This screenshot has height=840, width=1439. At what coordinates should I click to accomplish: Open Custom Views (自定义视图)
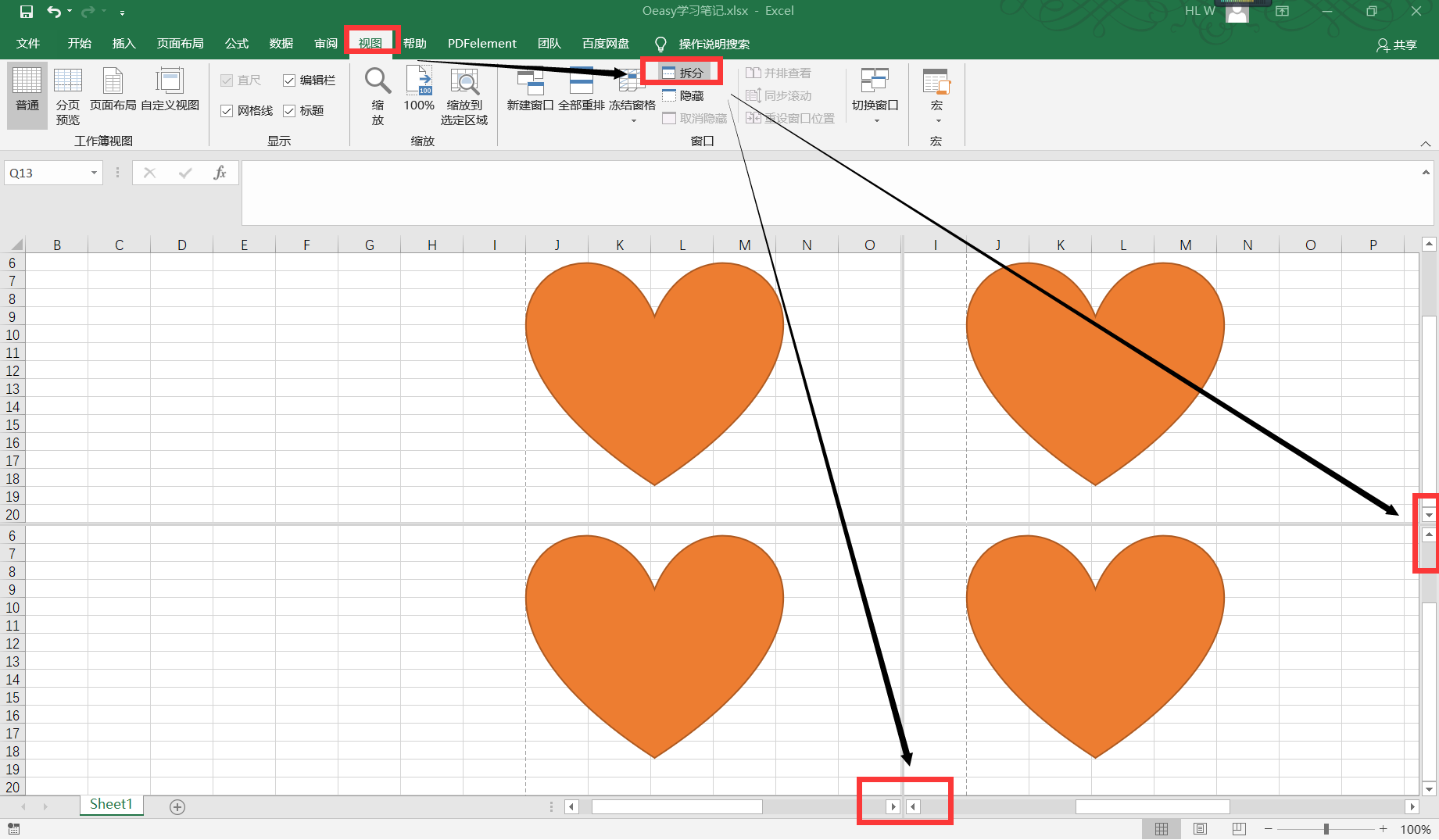[170, 89]
